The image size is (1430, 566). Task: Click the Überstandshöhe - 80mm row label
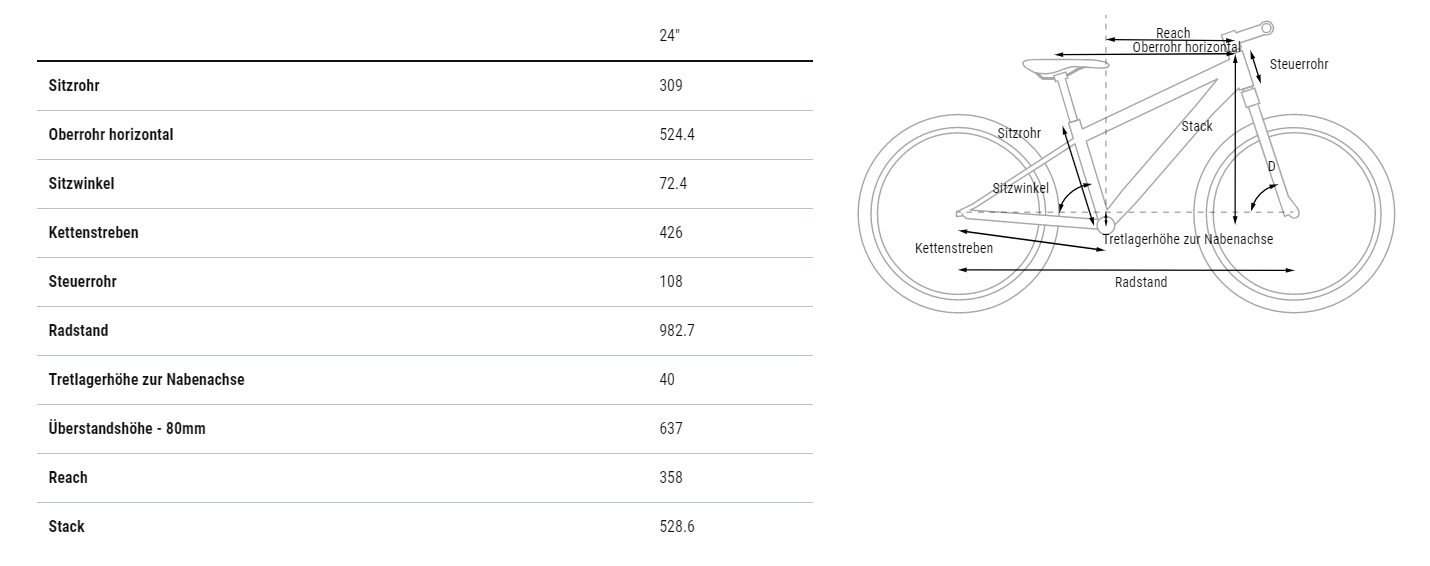127,429
